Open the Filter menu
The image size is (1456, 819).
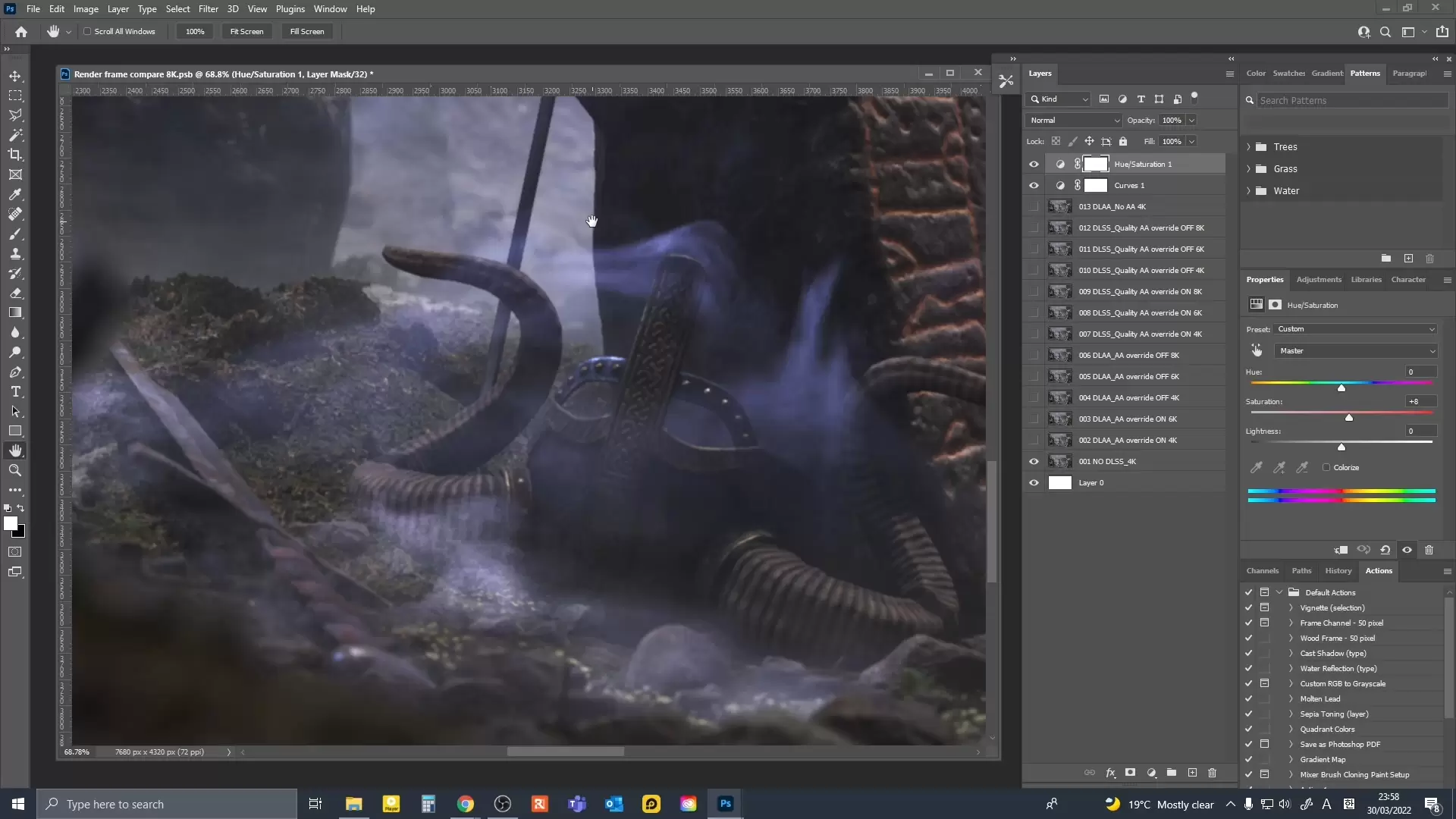208,9
